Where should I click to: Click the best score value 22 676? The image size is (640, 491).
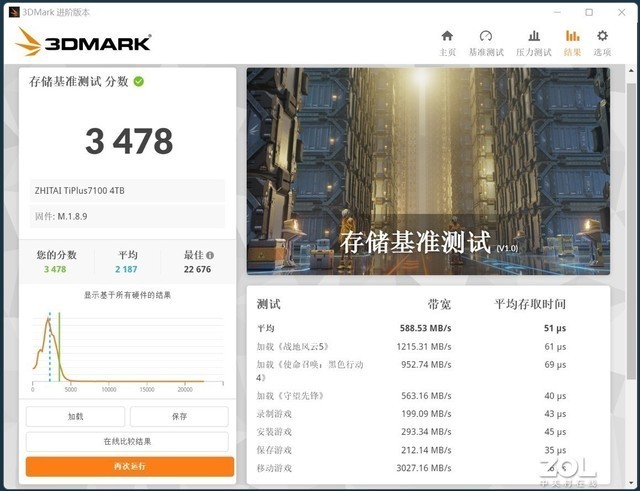click(197, 269)
